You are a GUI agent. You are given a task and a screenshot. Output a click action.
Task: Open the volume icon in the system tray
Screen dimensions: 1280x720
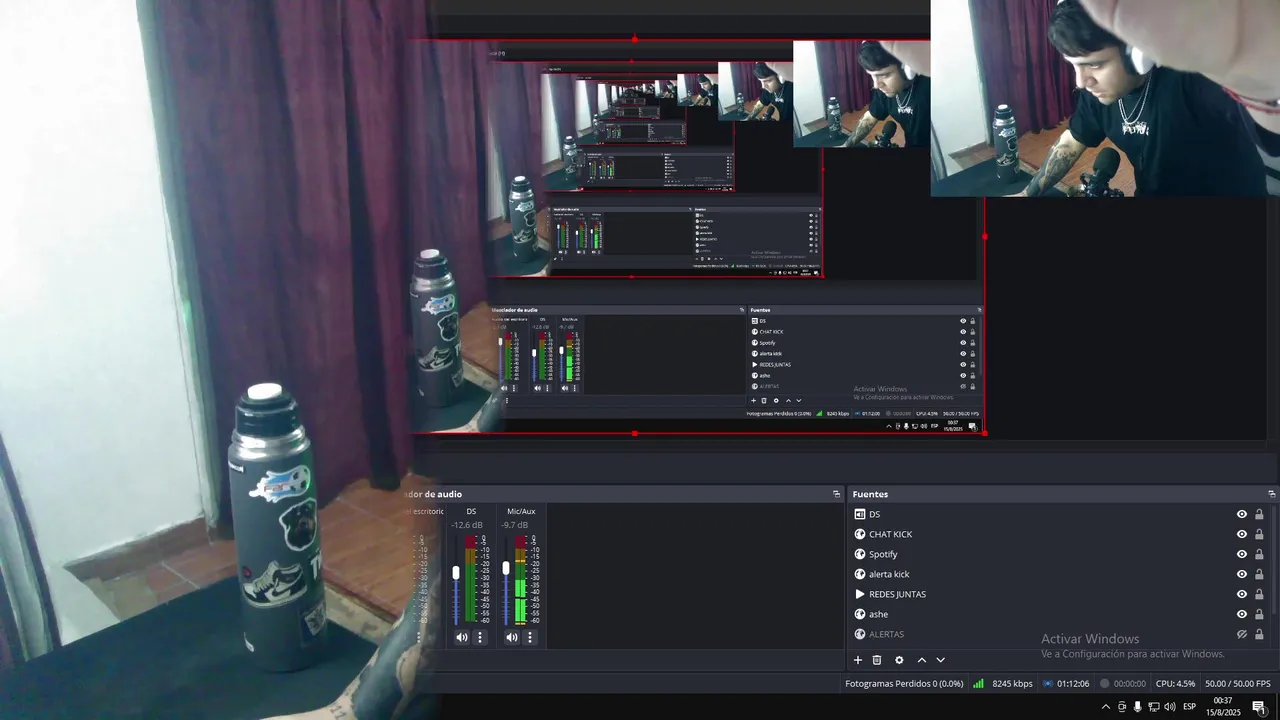(x=1170, y=707)
